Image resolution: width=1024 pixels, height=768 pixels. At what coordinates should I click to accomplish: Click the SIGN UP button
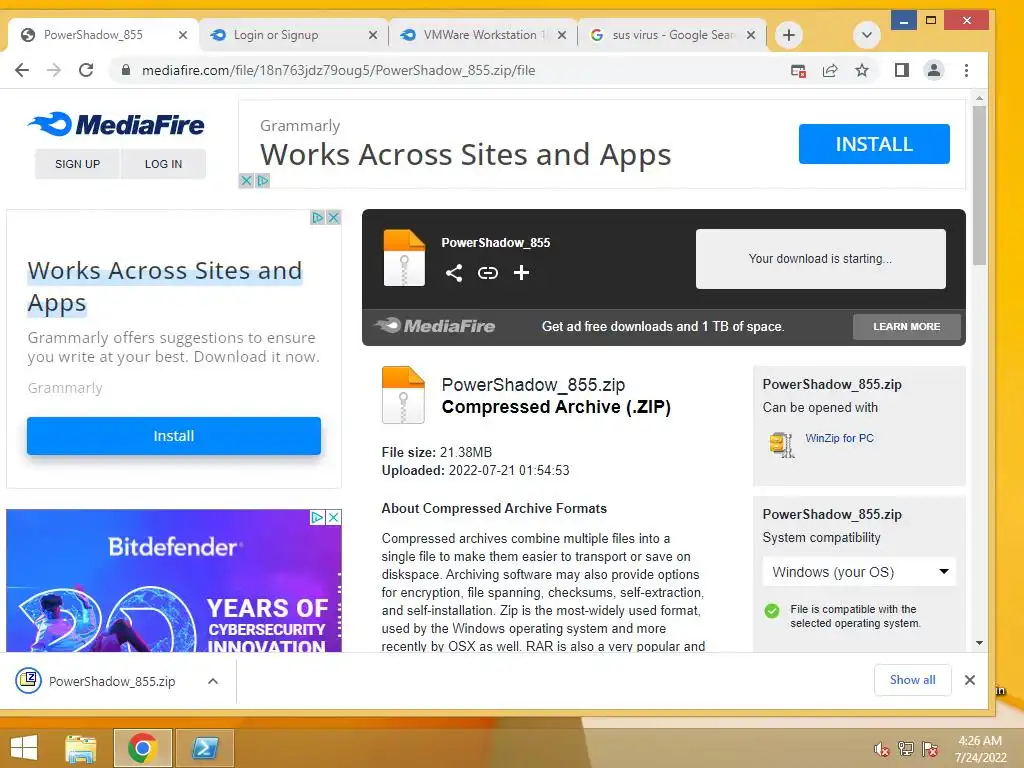click(78, 164)
